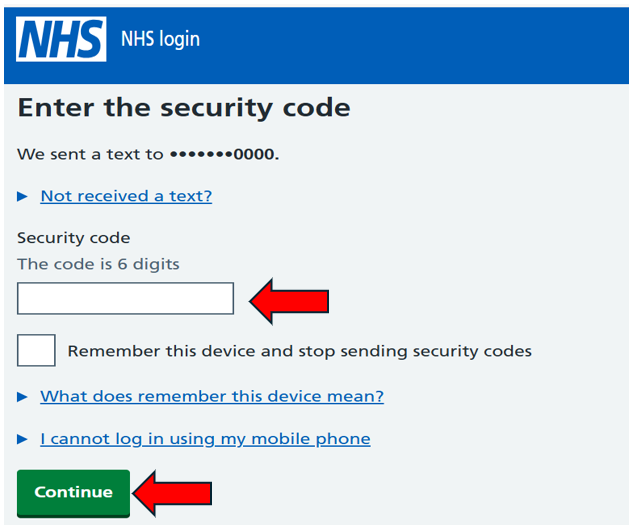Focus the Security code input field
Screen dimensions: 635x531
(x=126, y=299)
